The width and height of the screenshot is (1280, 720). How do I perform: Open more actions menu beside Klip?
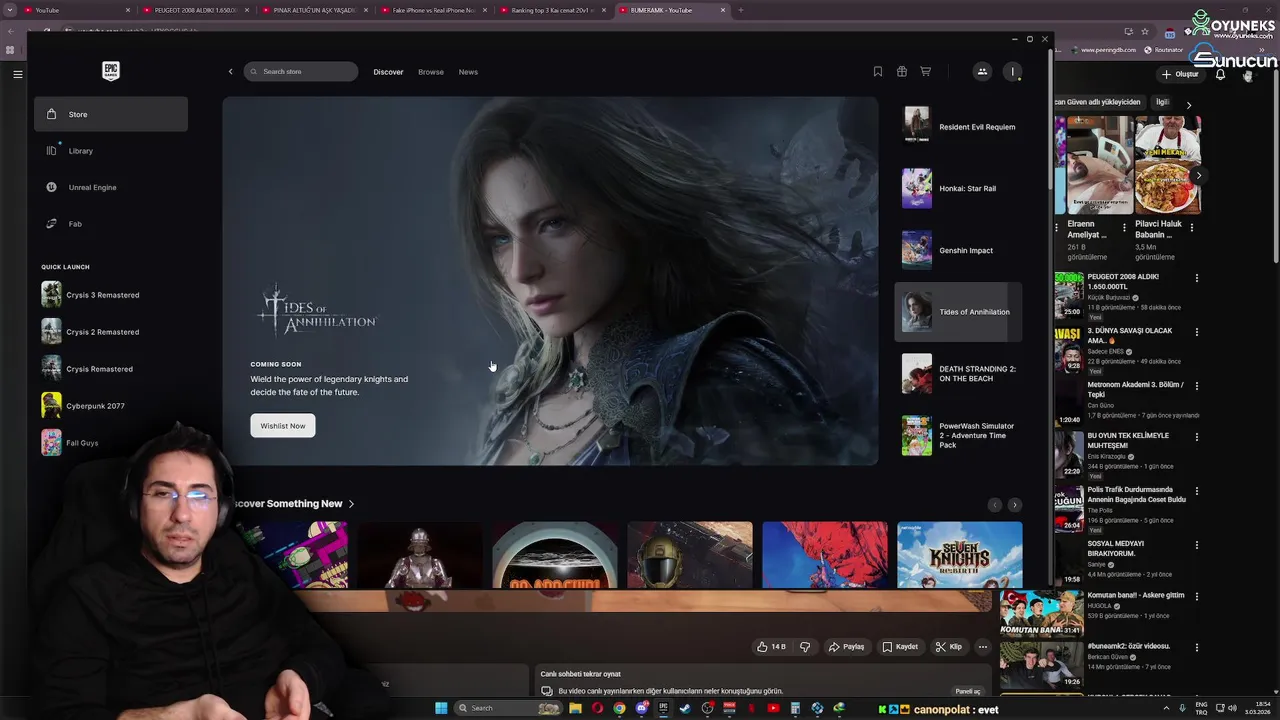[983, 647]
